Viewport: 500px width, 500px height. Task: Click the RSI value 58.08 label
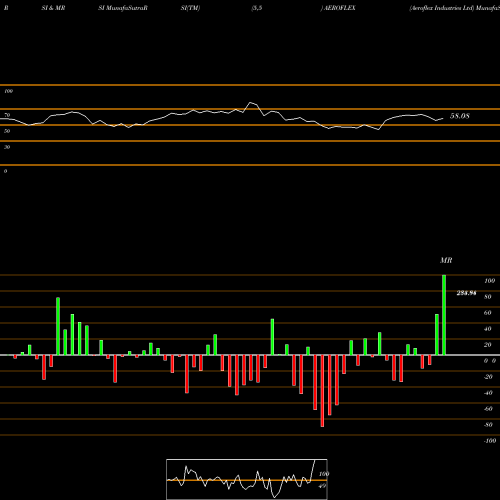click(x=460, y=116)
